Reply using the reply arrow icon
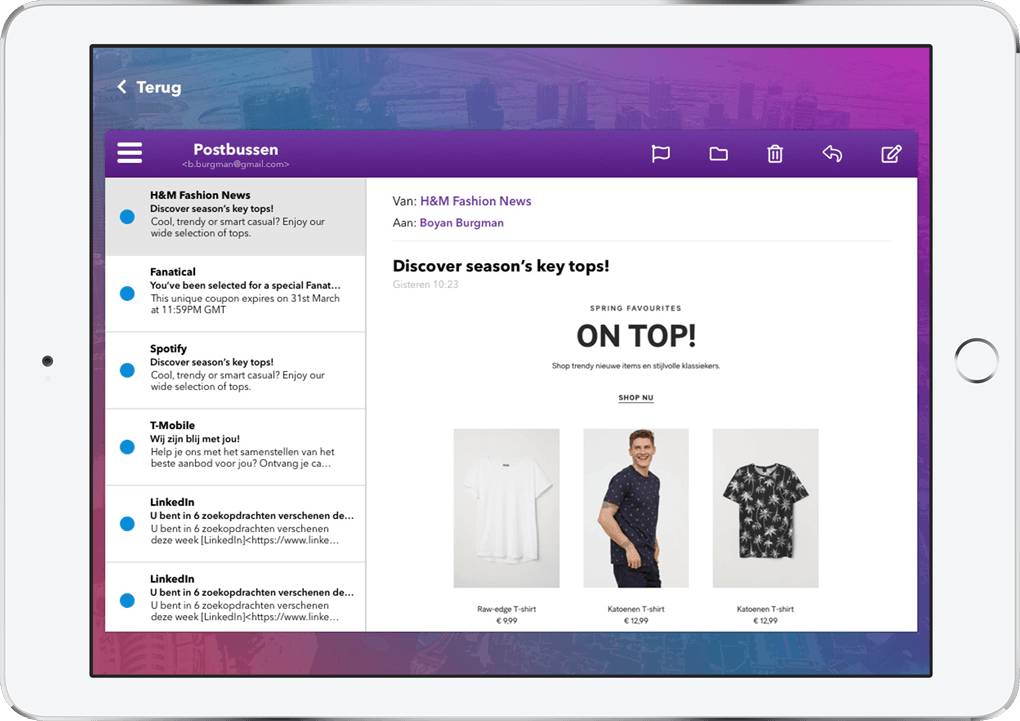Screen dimensions: 1020x721 pyautogui.click(x=832, y=154)
